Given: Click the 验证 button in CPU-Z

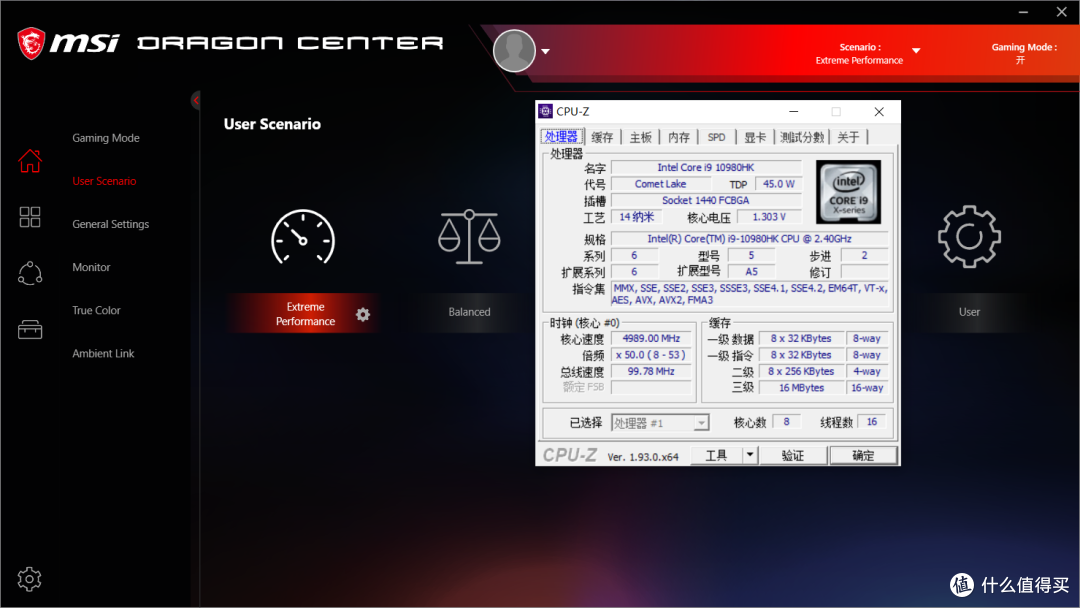Looking at the screenshot, I should (793, 455).
